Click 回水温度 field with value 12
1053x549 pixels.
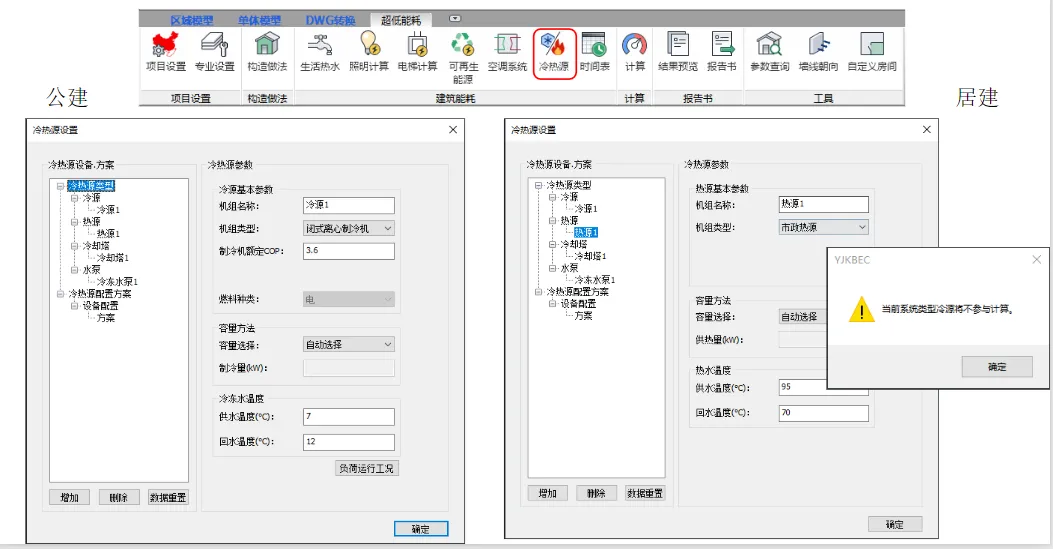349,442
